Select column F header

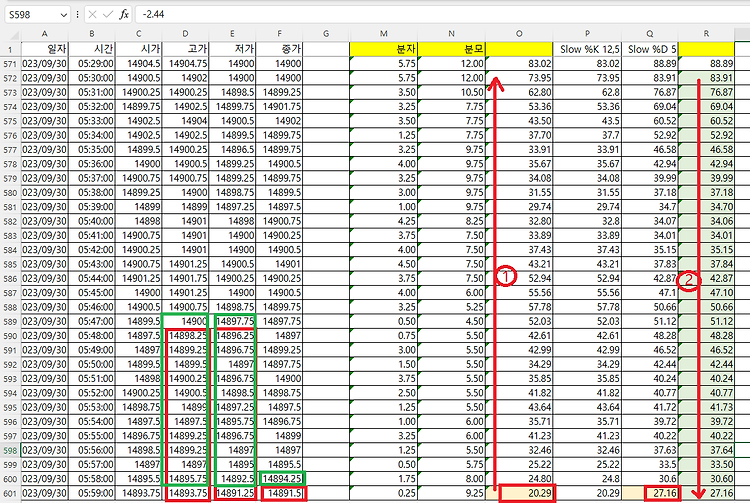[279, 34]
